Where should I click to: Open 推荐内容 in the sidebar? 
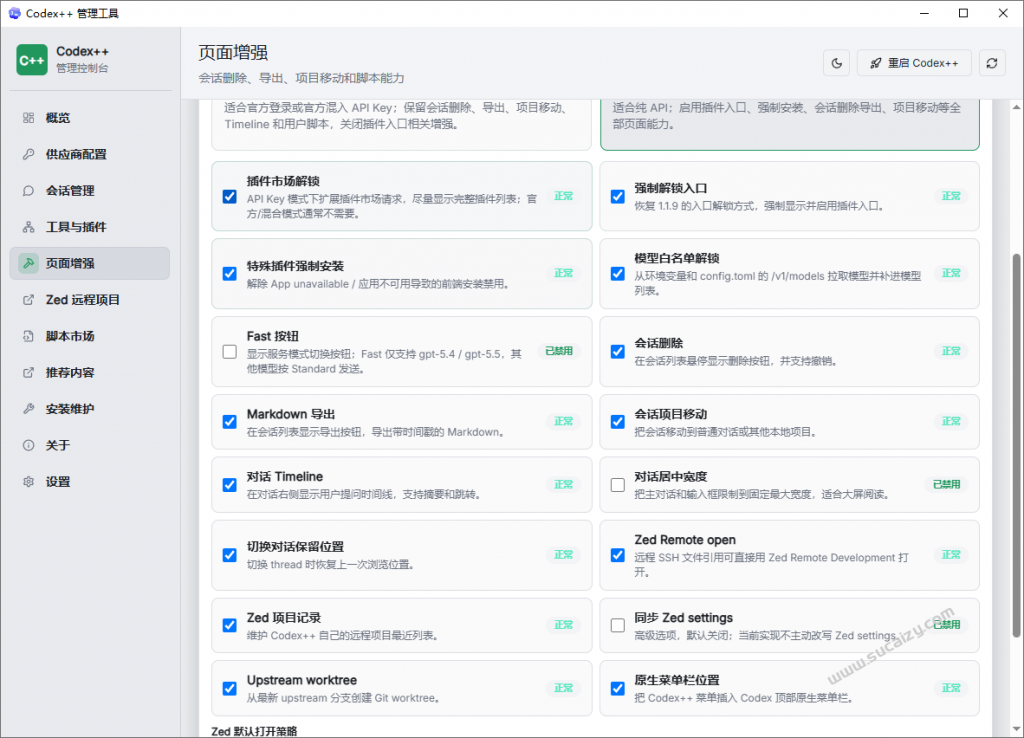tap(90, 372)
